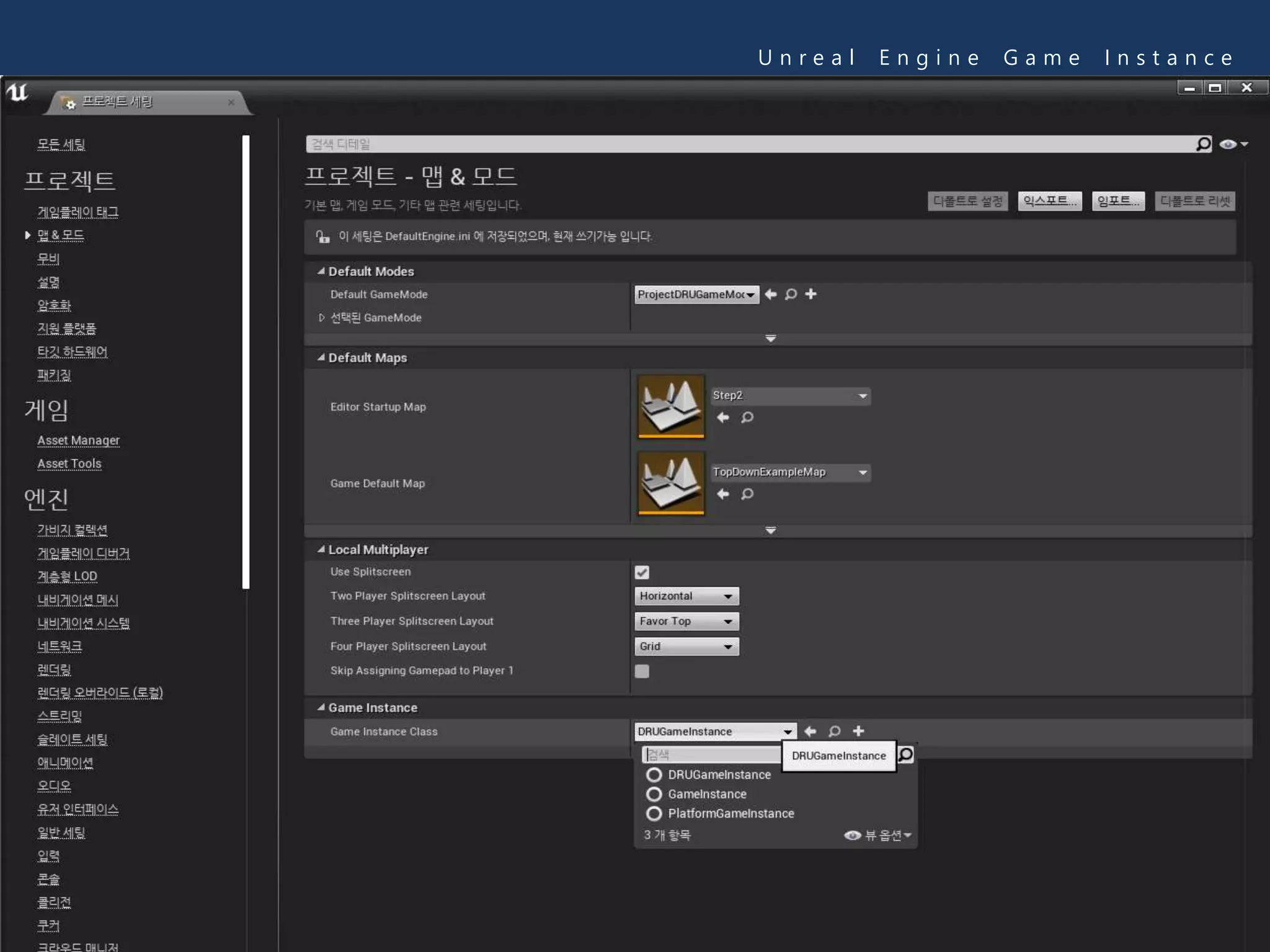Click the plus icon next to Game Instance Class
This screenshot has height=952, width=1270.
click(858, 731)
